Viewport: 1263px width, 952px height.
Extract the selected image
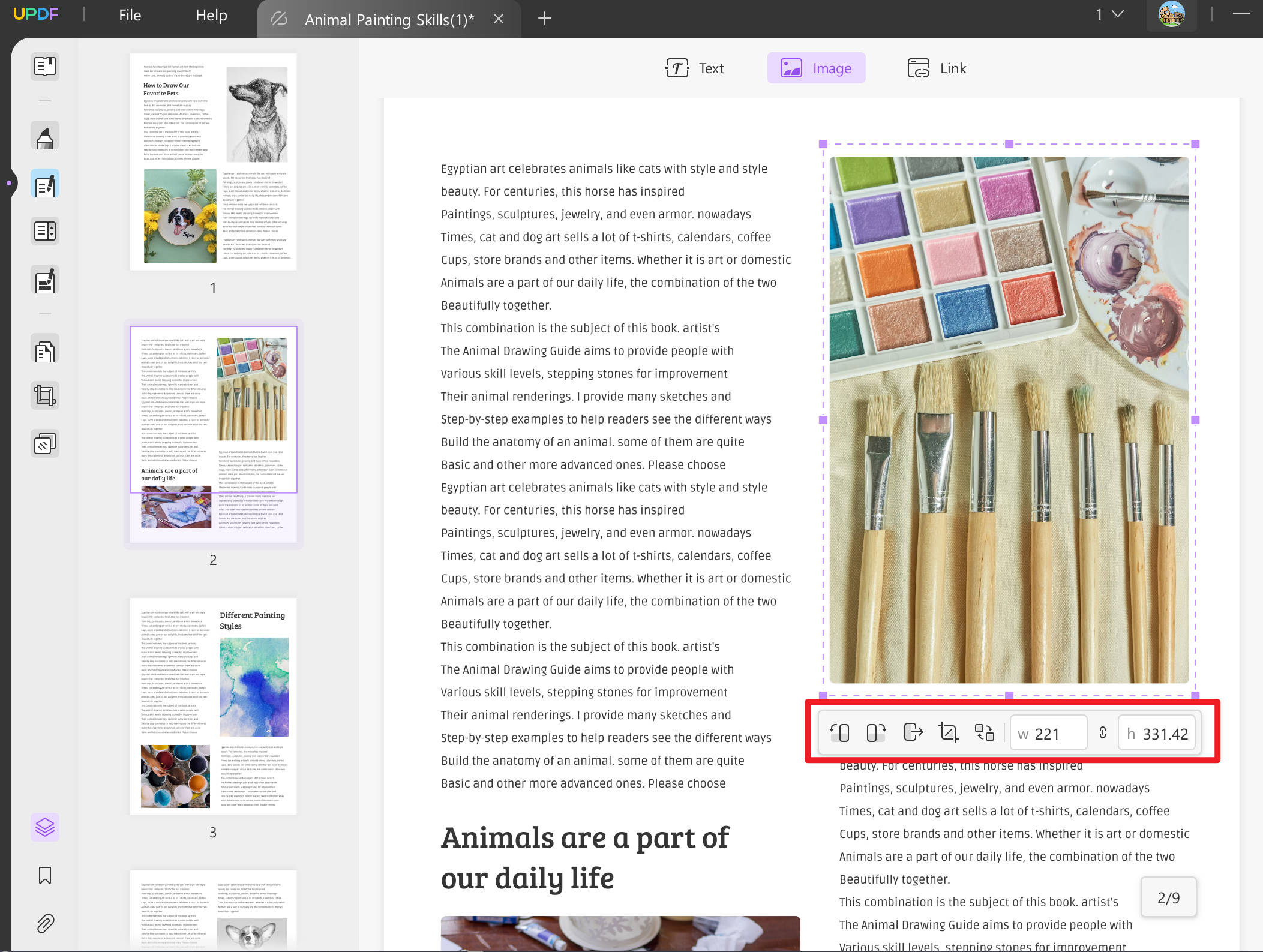914,732
